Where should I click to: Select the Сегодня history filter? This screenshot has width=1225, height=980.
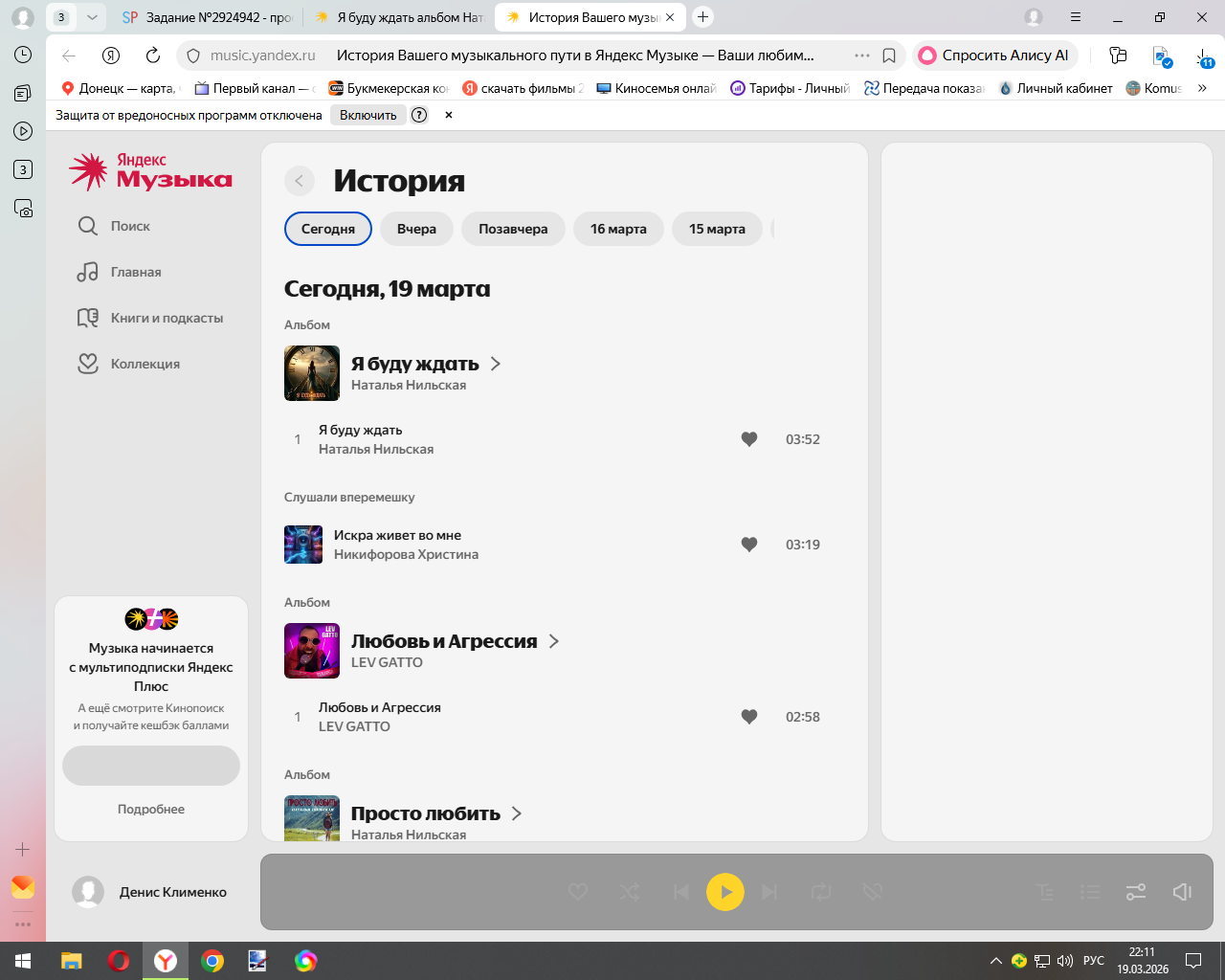click(x=328, y=229)
